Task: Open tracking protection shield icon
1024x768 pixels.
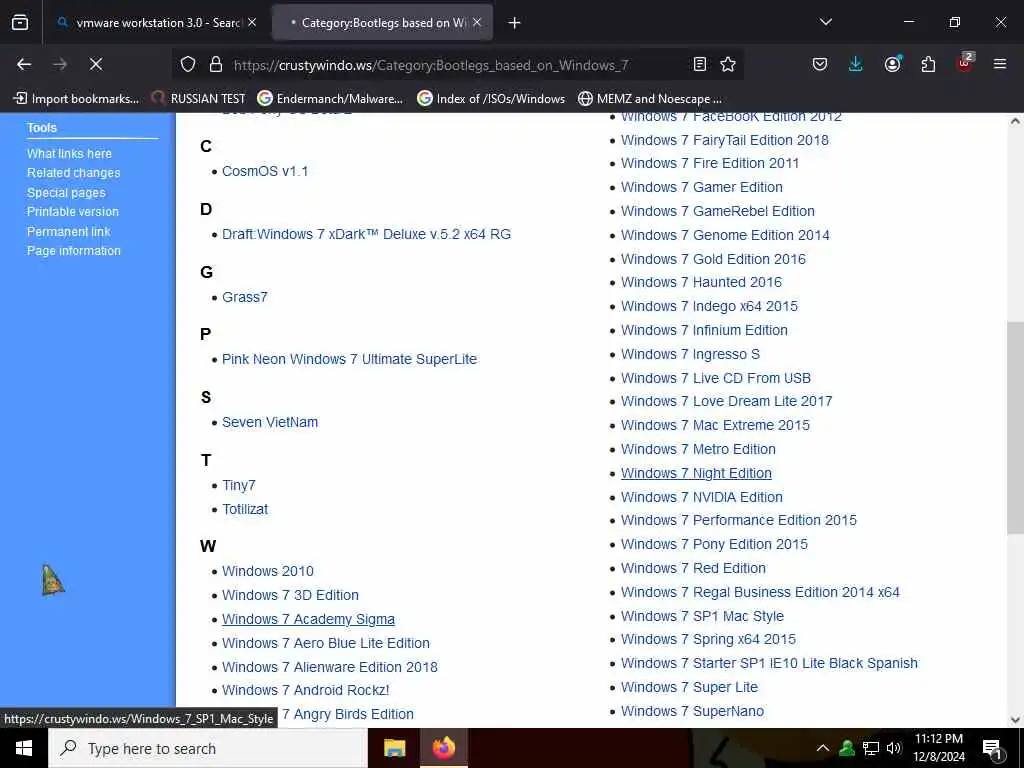Action: point(188,65)
